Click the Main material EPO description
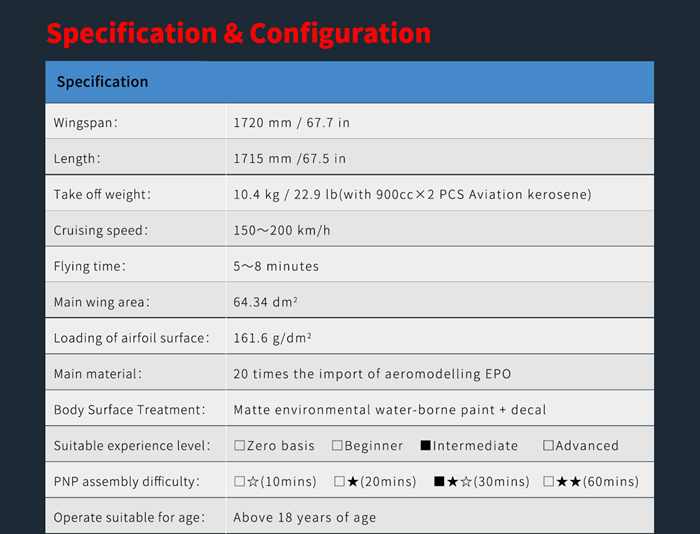Screen dimensions: 700x534 (x=372, y=374)
